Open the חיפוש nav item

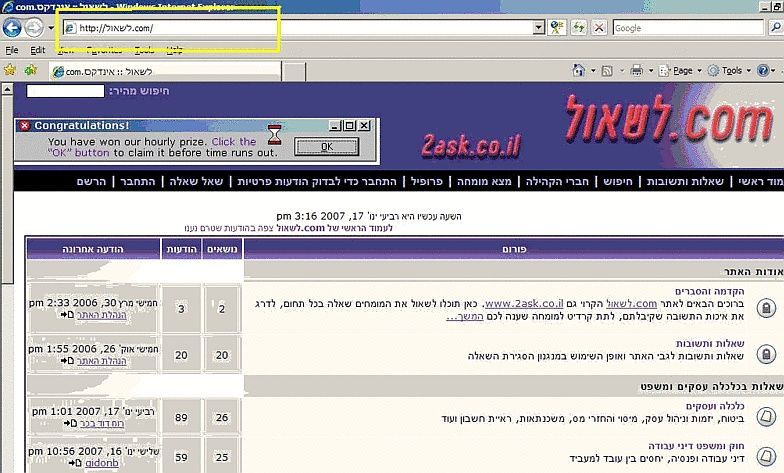point(618,181)
